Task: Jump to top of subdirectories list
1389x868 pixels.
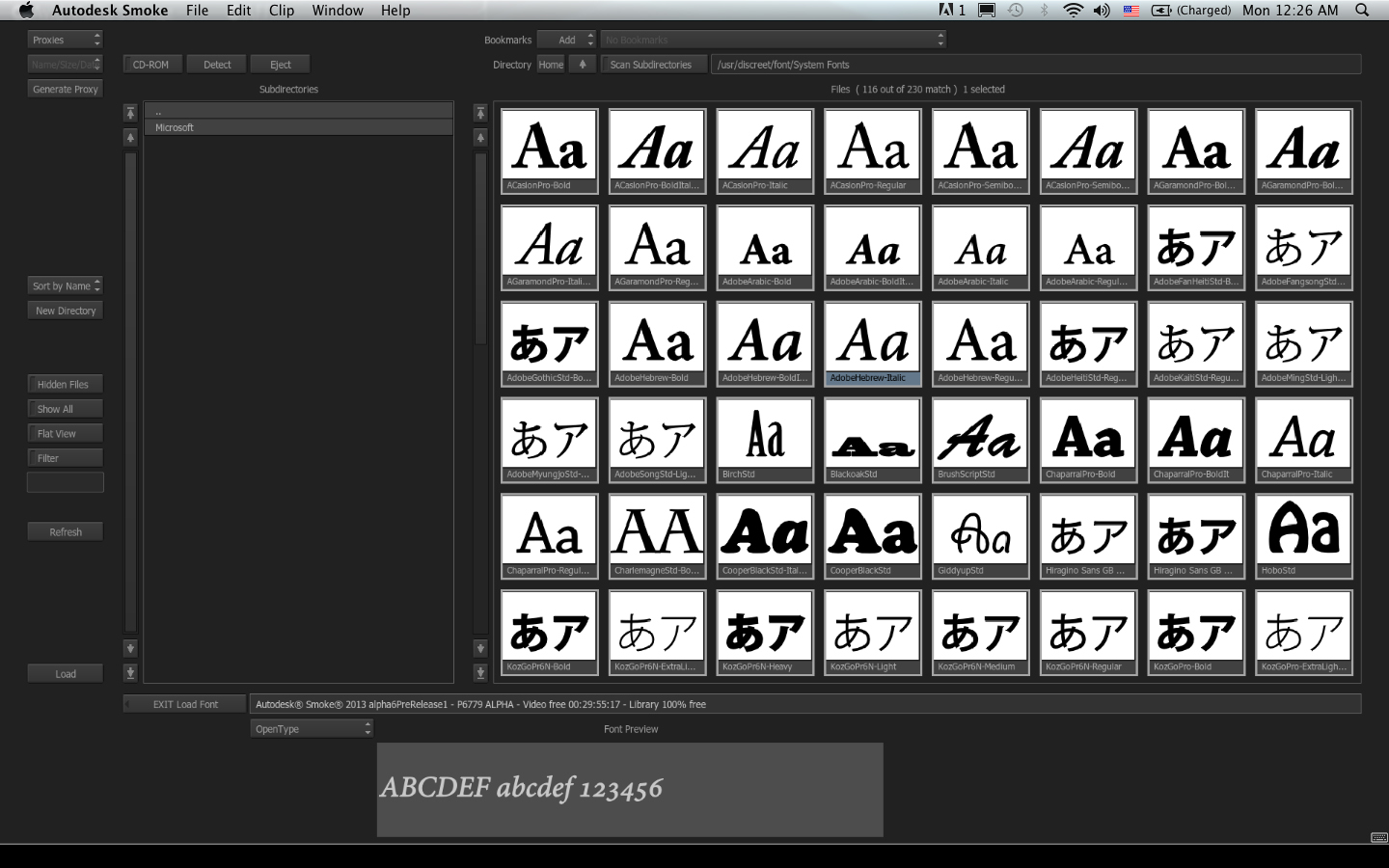Action: [x=130, y=114]
